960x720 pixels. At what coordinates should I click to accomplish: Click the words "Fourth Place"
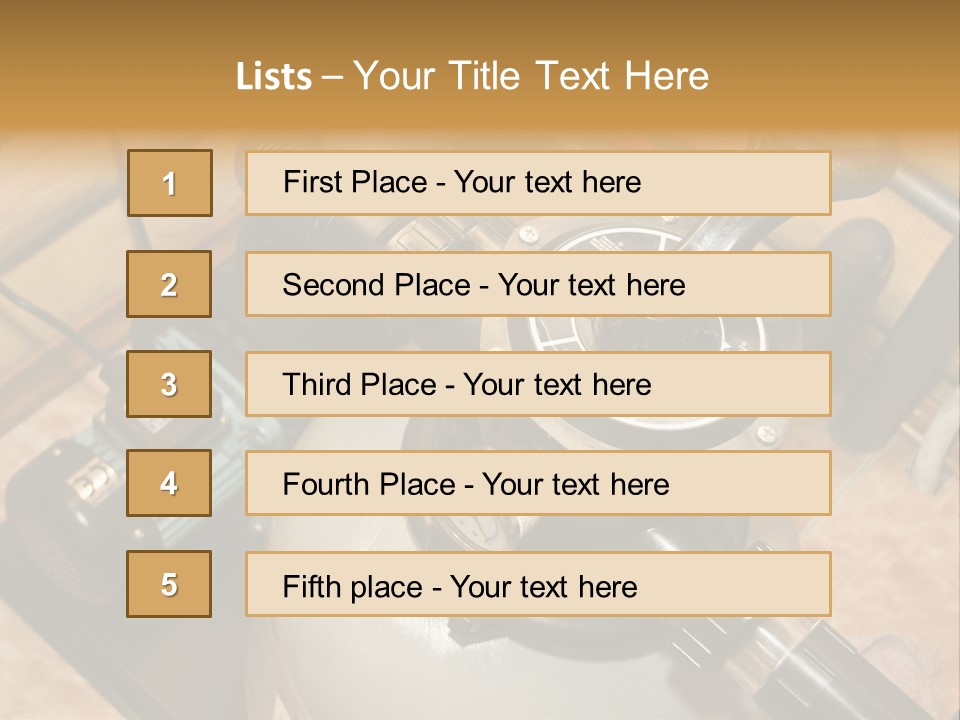(x=368, y=485)
